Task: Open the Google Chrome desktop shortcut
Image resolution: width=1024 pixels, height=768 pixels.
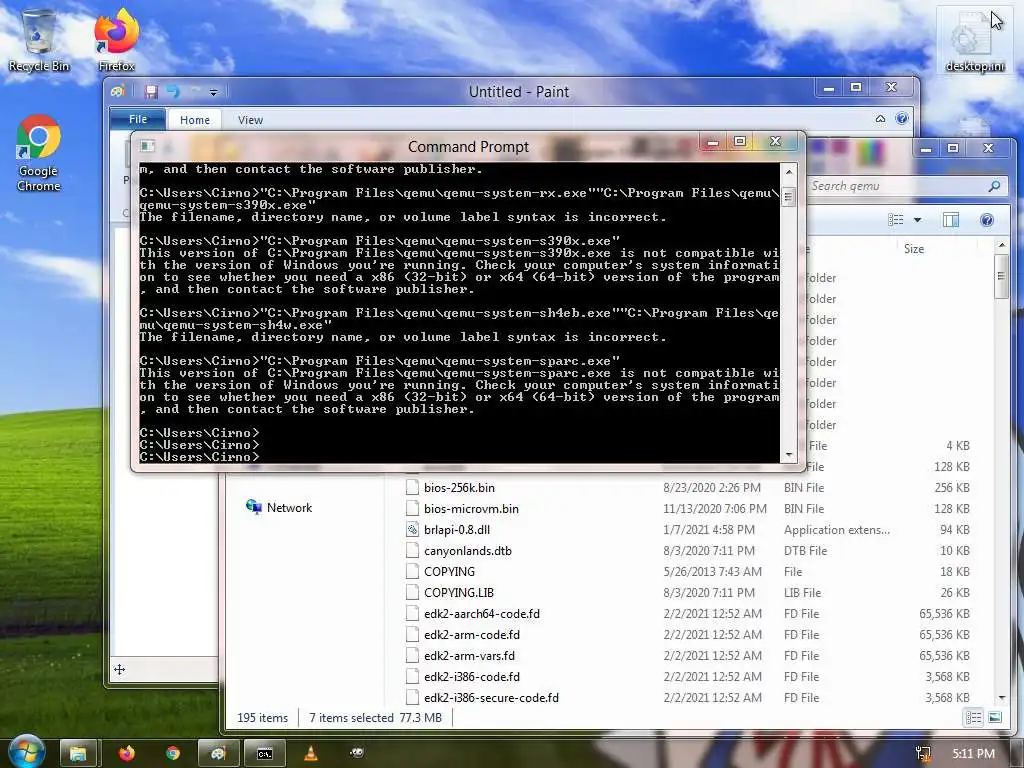Action: pos(39,153)
